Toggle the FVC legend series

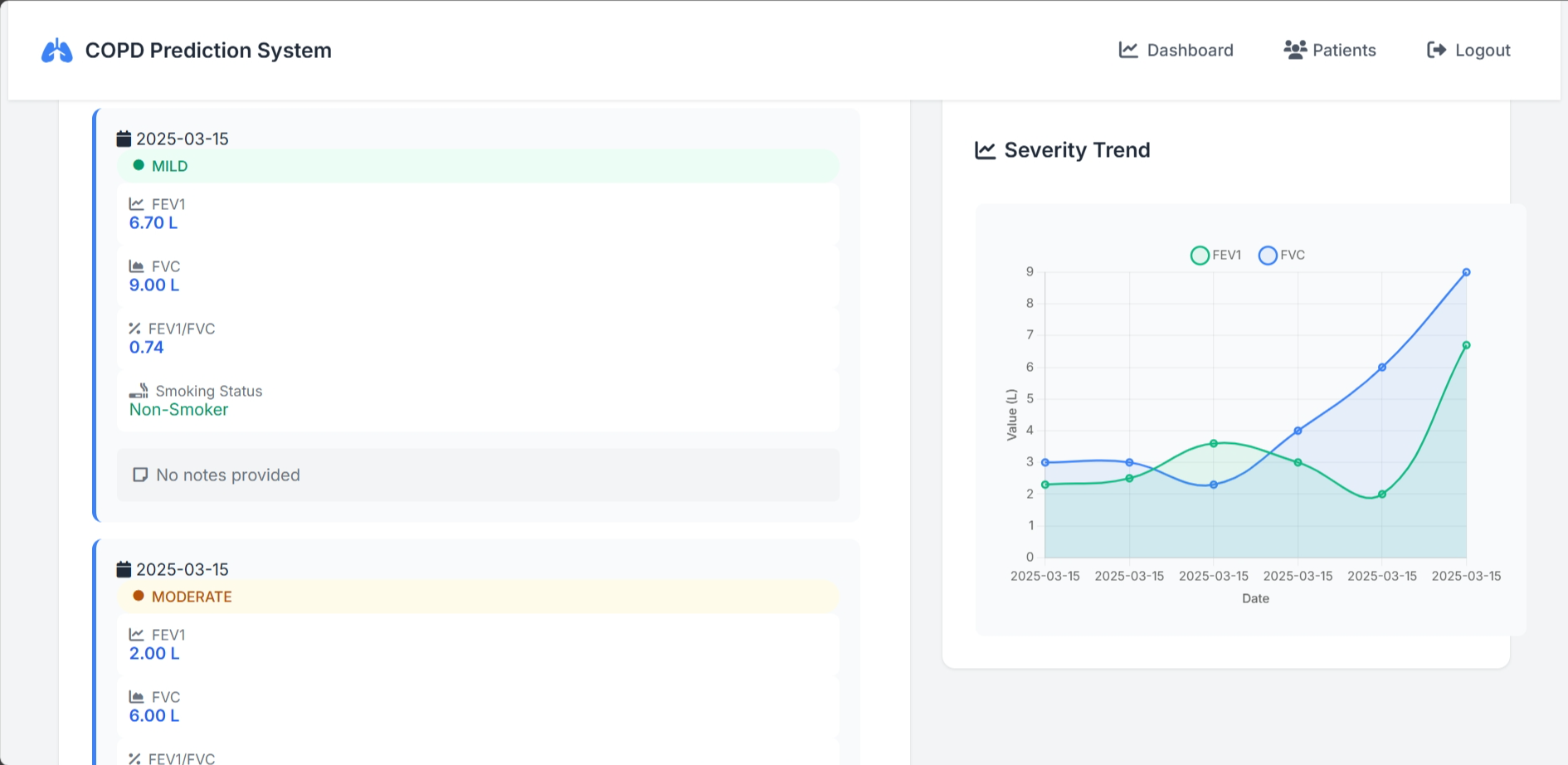(1282, 256)
